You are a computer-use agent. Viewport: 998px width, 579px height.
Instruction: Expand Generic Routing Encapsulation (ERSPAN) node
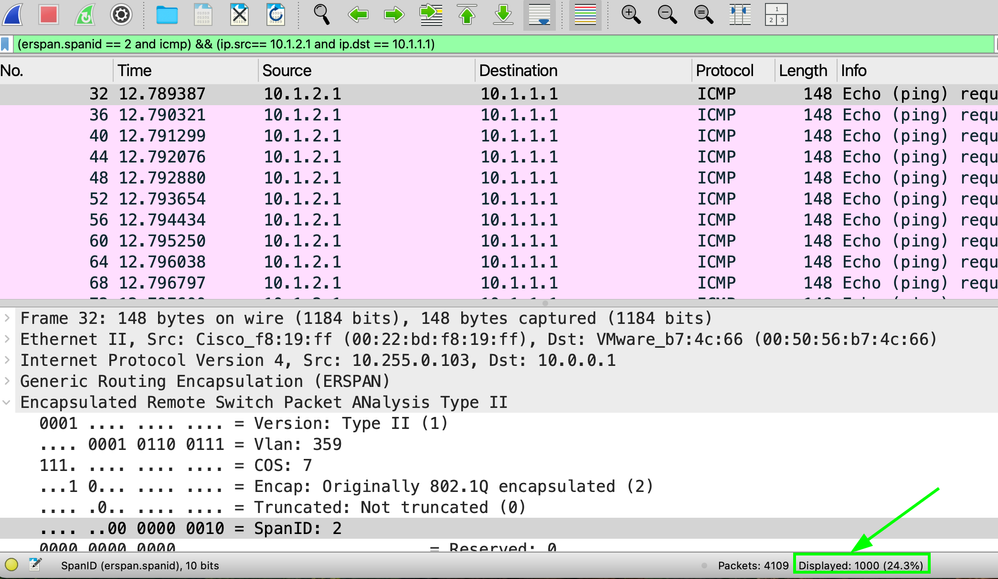click(x=7, y=381)
